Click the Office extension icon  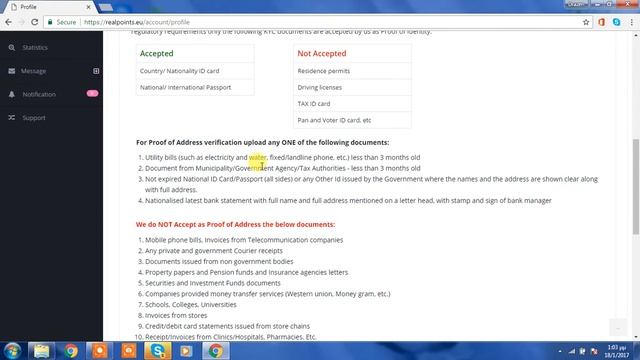coord(601,22)
